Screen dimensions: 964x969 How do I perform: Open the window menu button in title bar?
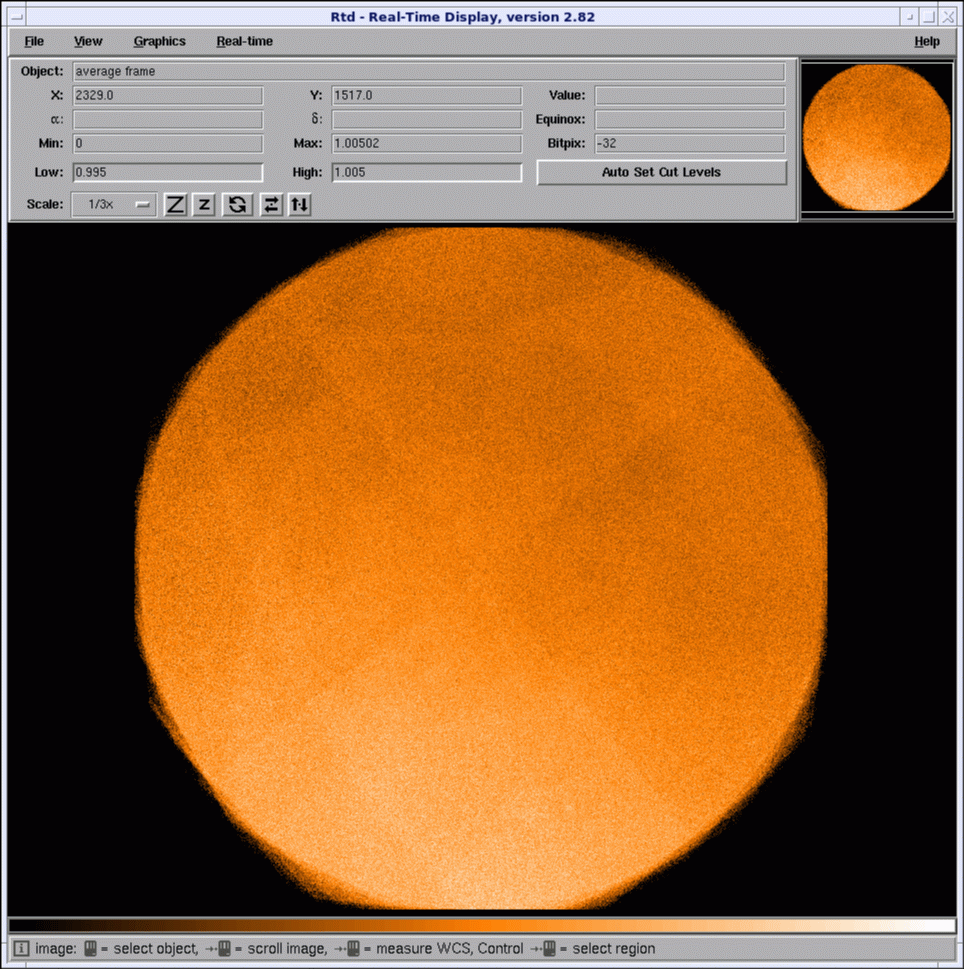point(17,17)
